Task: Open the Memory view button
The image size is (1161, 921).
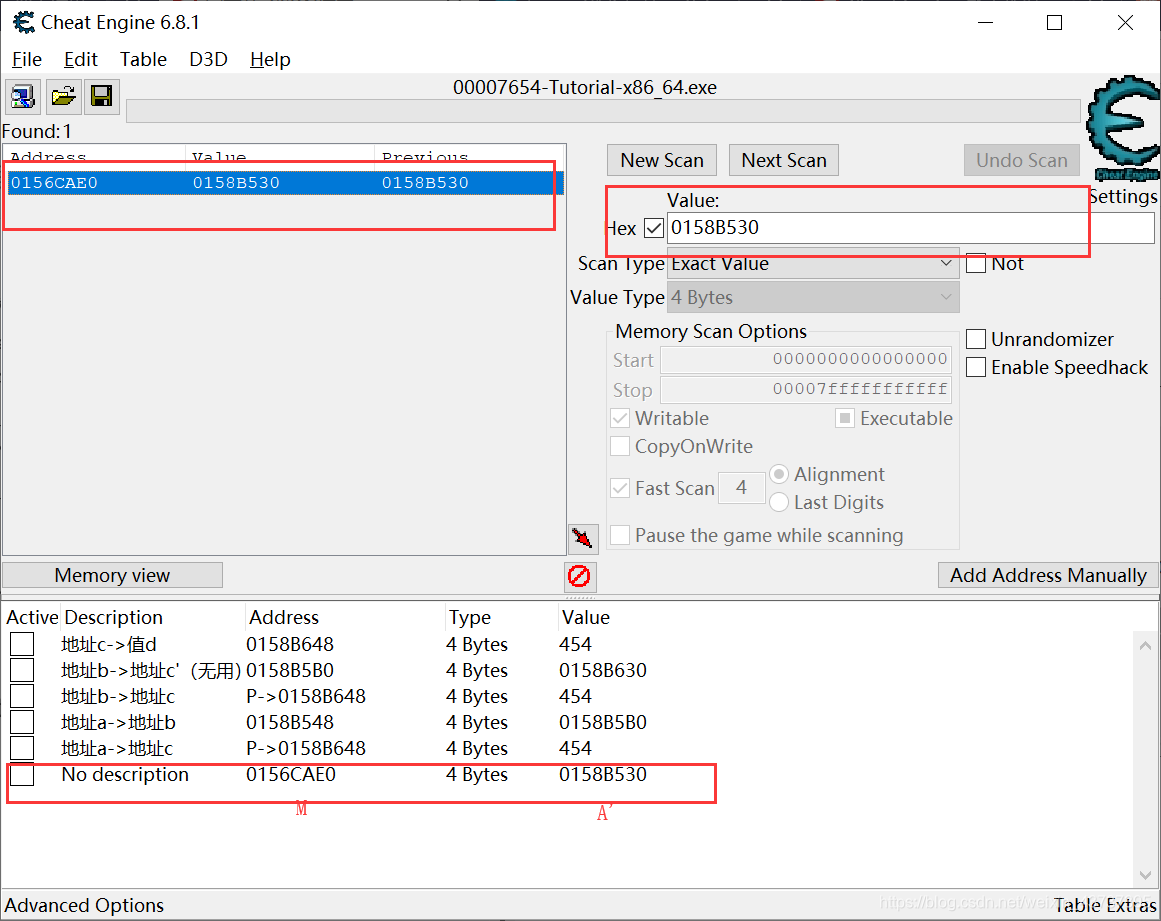Action: coord(113,575)
